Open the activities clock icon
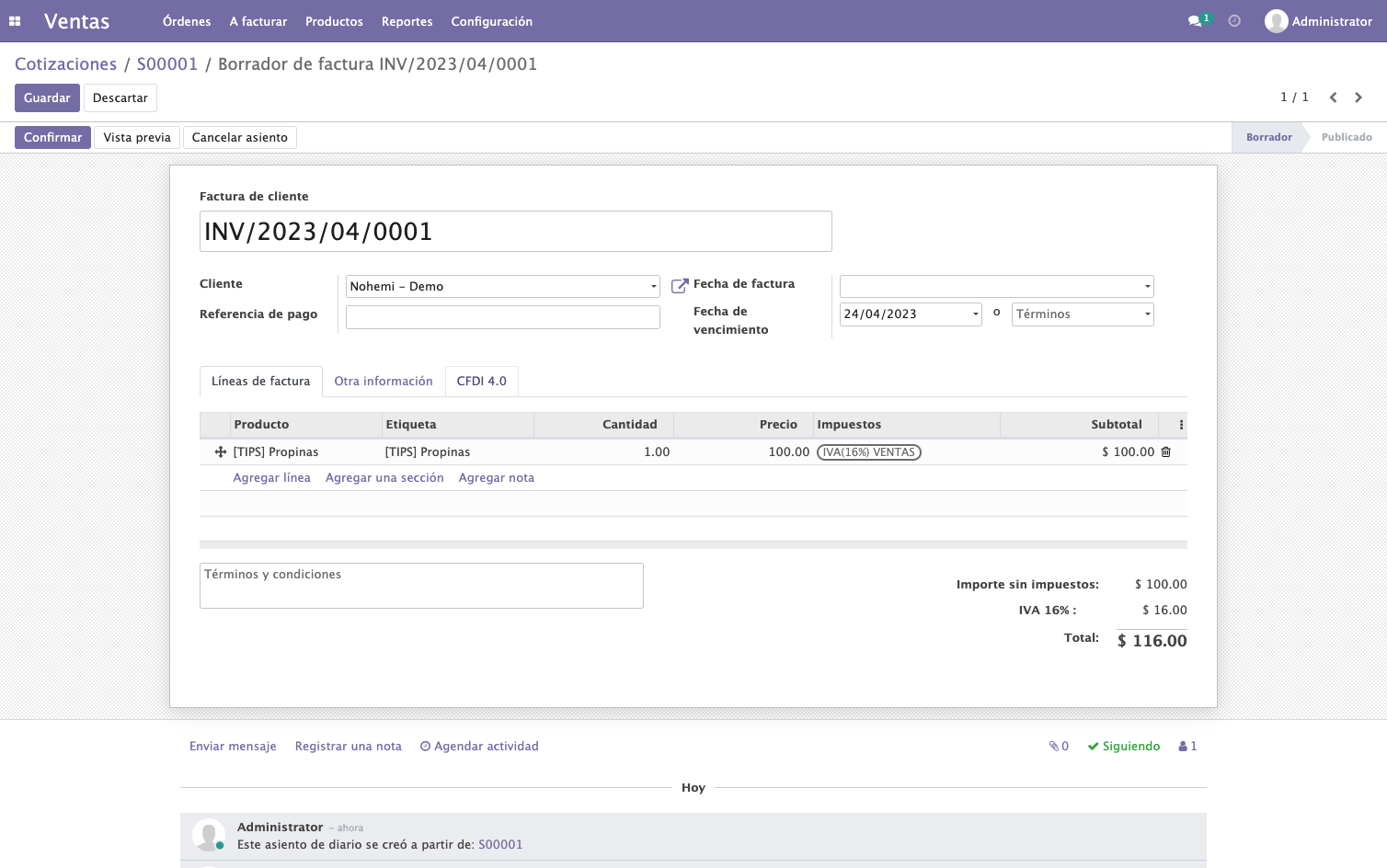 point(1234,21)
